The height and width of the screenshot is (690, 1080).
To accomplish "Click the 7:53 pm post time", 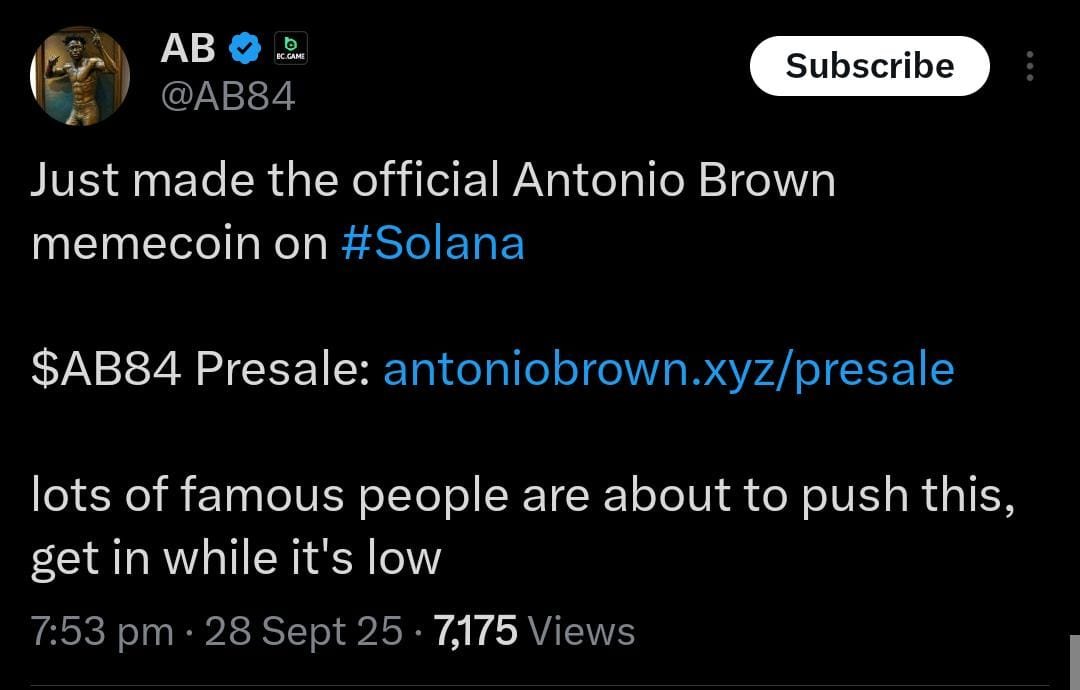I will [x=100, y=630].
